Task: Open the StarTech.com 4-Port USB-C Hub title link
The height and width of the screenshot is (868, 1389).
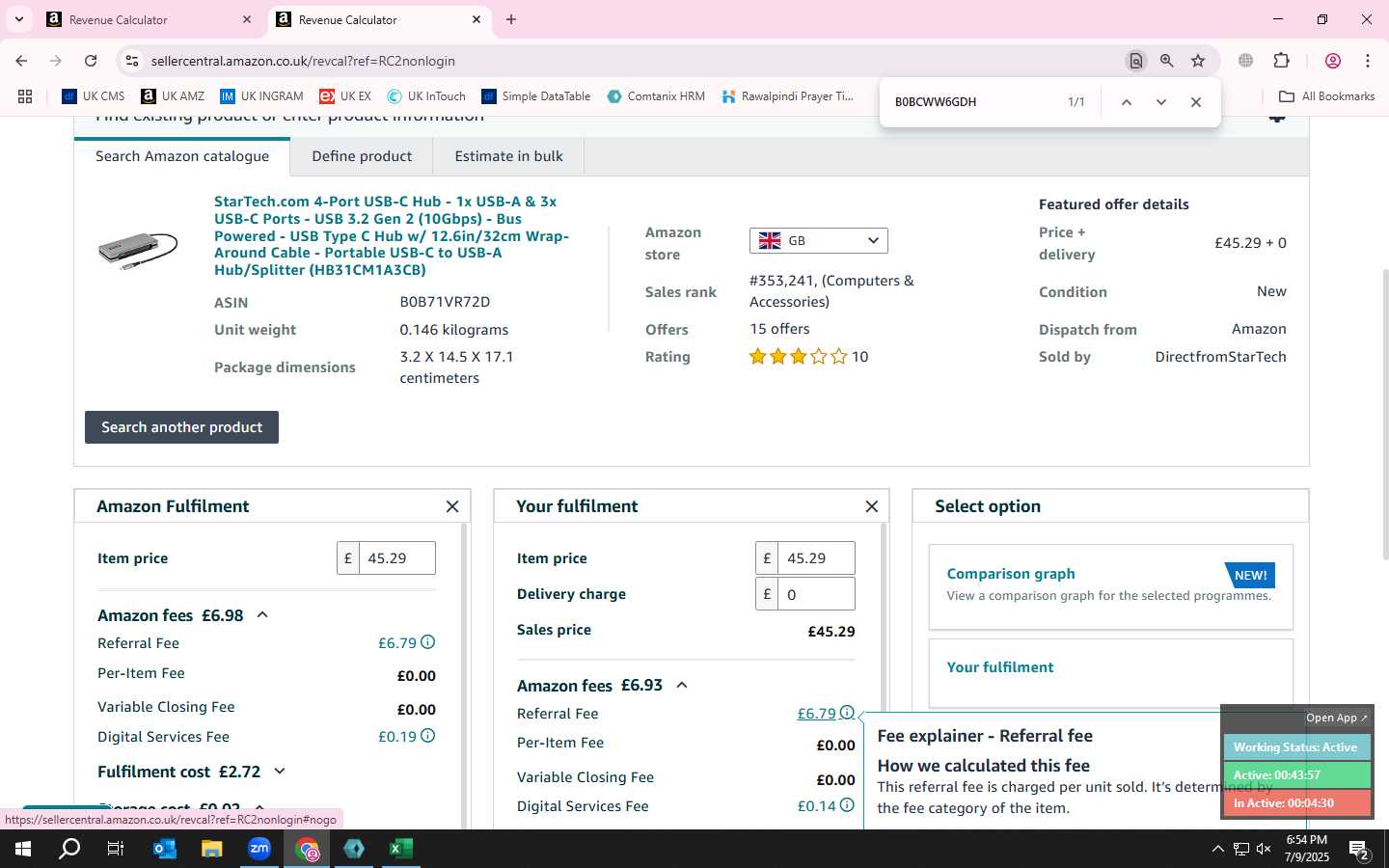Action: click(392, 235)
